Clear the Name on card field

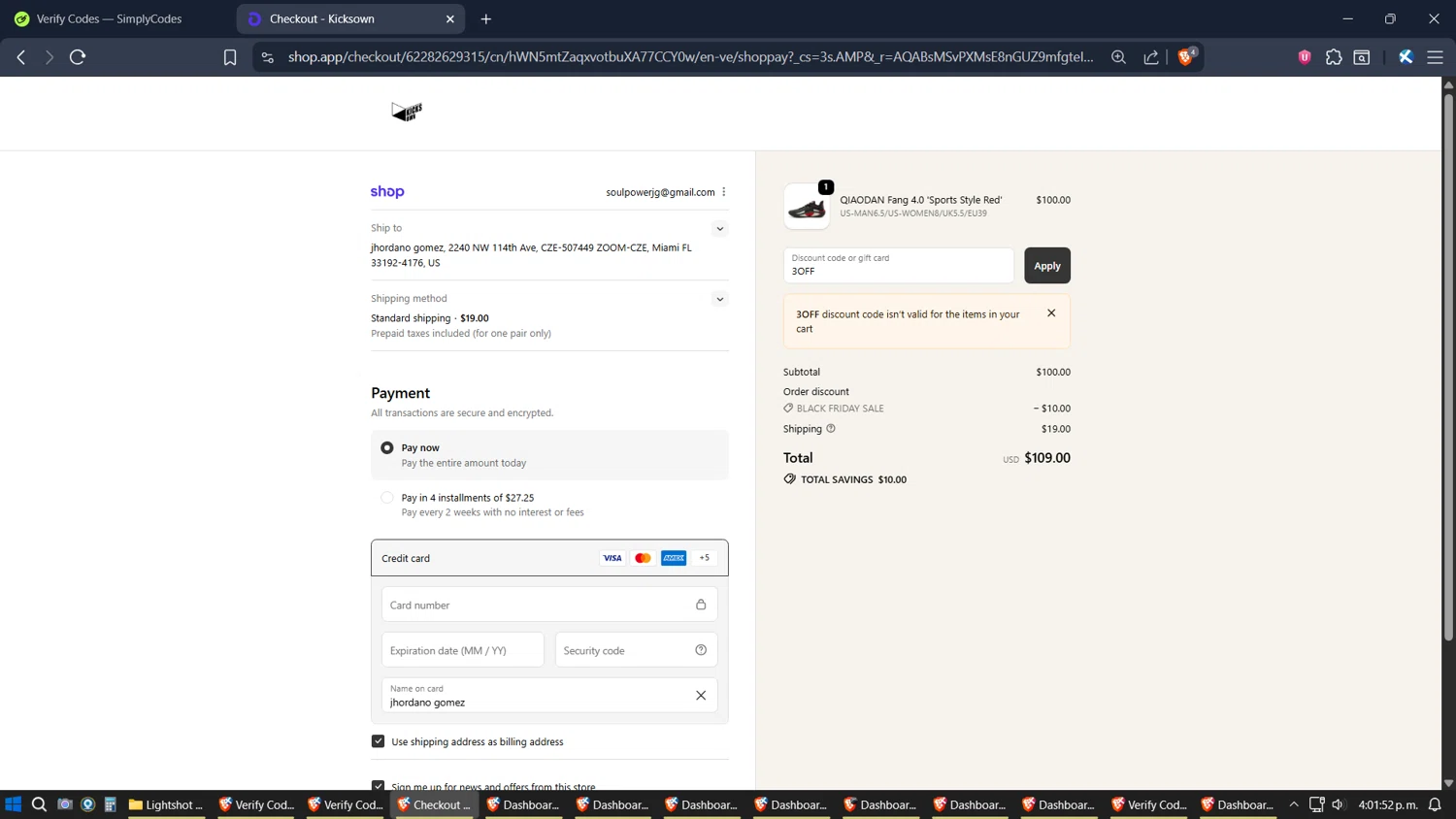(701, 695)
